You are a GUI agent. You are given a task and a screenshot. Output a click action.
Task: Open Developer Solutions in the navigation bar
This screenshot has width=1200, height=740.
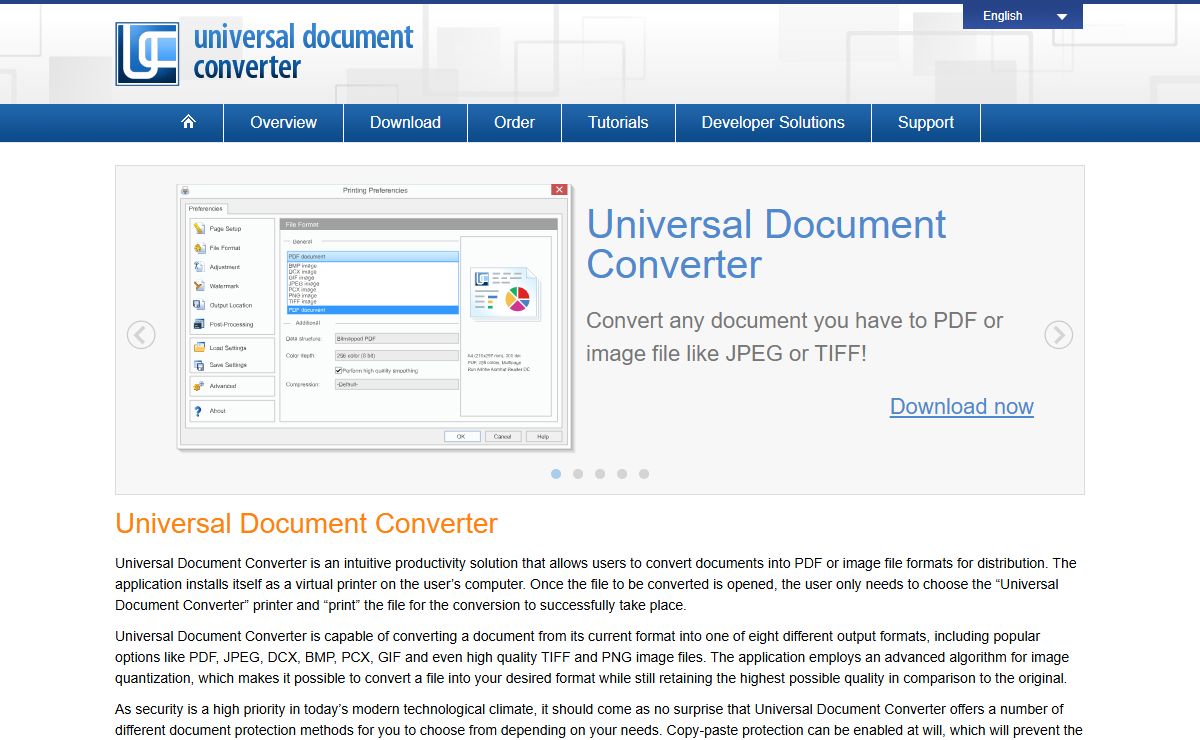click(773, 122)
